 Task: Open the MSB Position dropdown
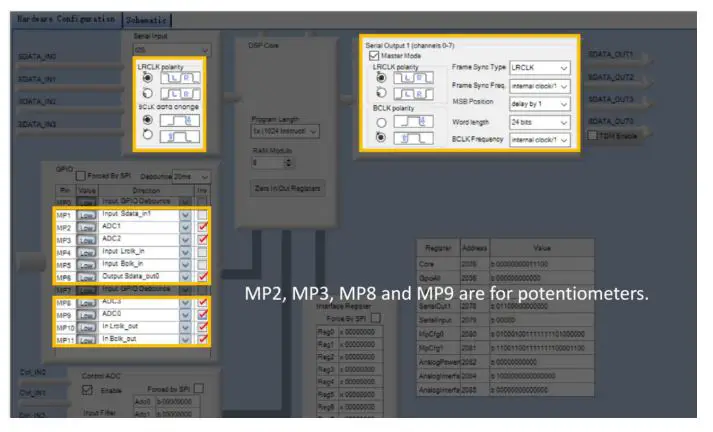[540, 104]
